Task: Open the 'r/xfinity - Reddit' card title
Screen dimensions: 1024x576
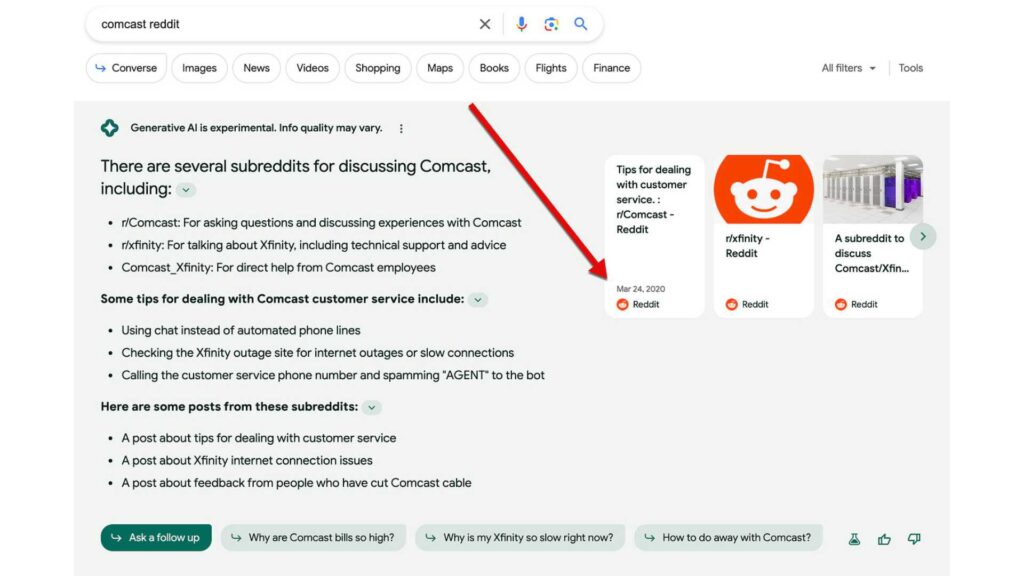Action: [747, 246]
